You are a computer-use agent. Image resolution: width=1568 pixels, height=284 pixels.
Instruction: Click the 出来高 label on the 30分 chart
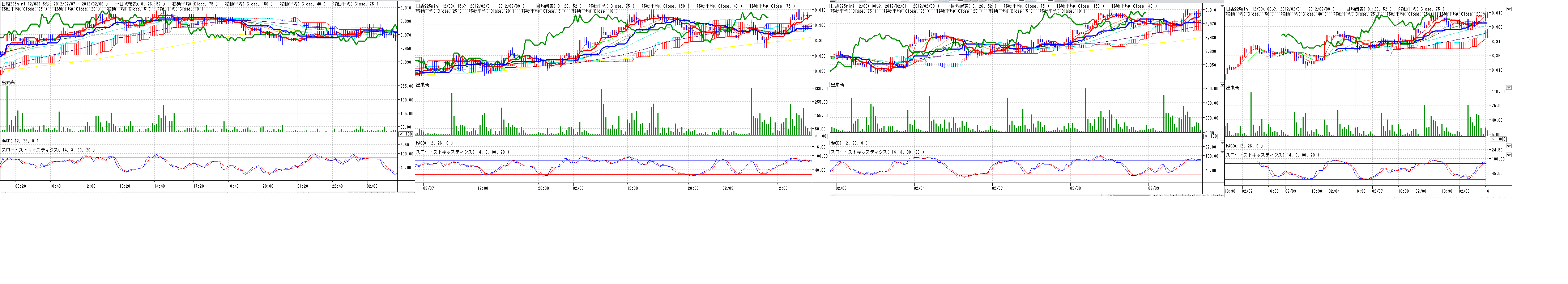click(838, 85)
